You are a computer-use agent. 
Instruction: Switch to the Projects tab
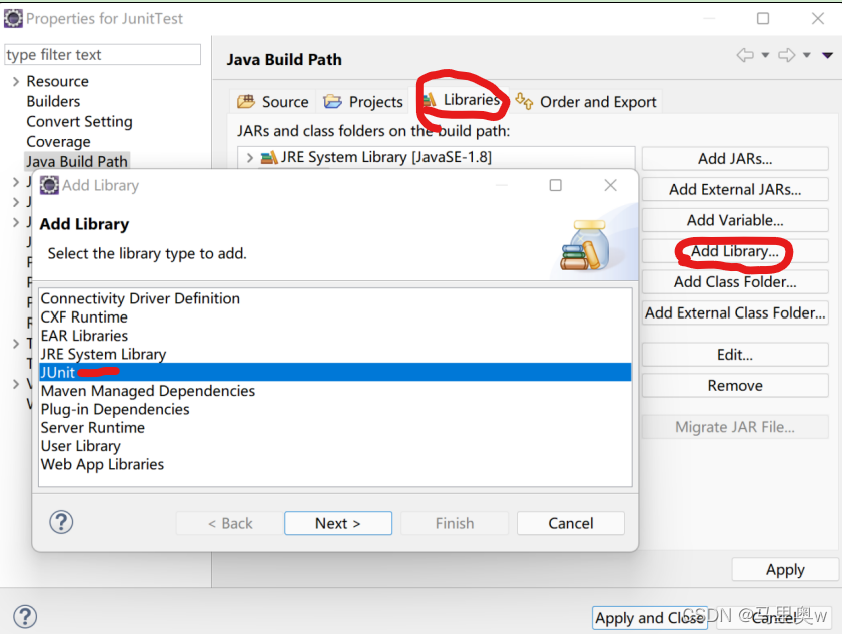coord(363,101)
